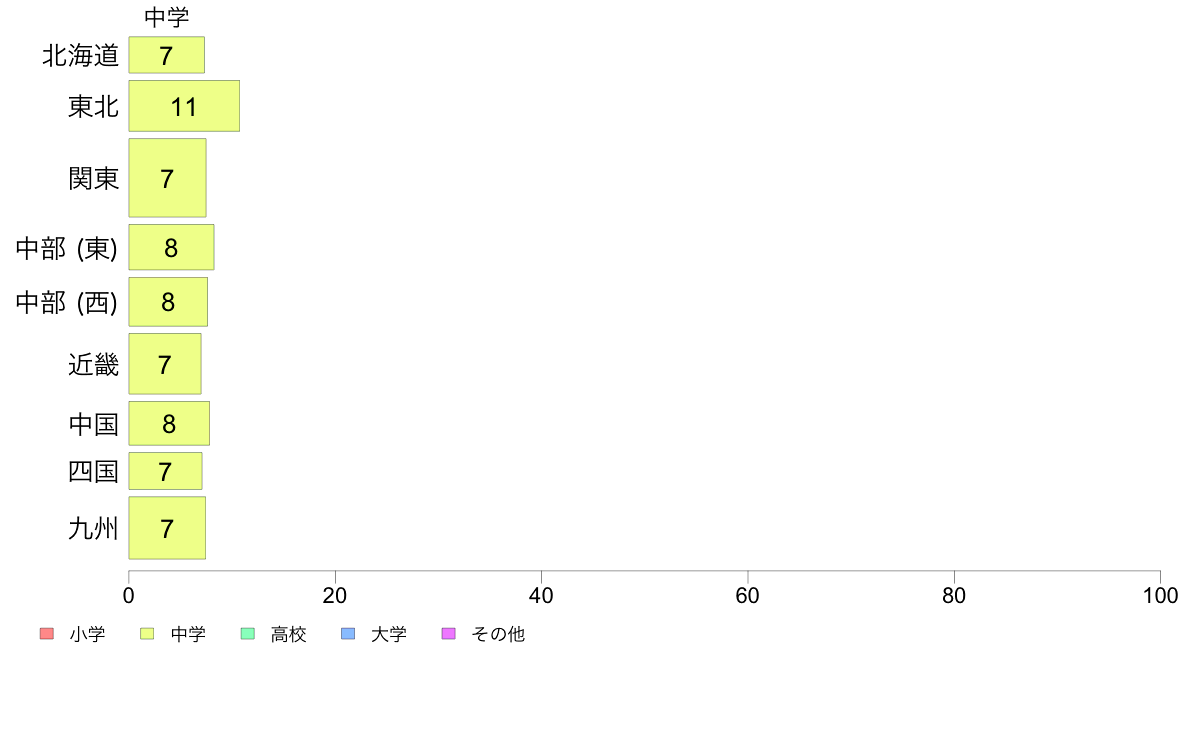Viewport: 1188px width, 736px height.
Task: Select the 北海道 bar showing 7
Action: [x=167, y=55]
